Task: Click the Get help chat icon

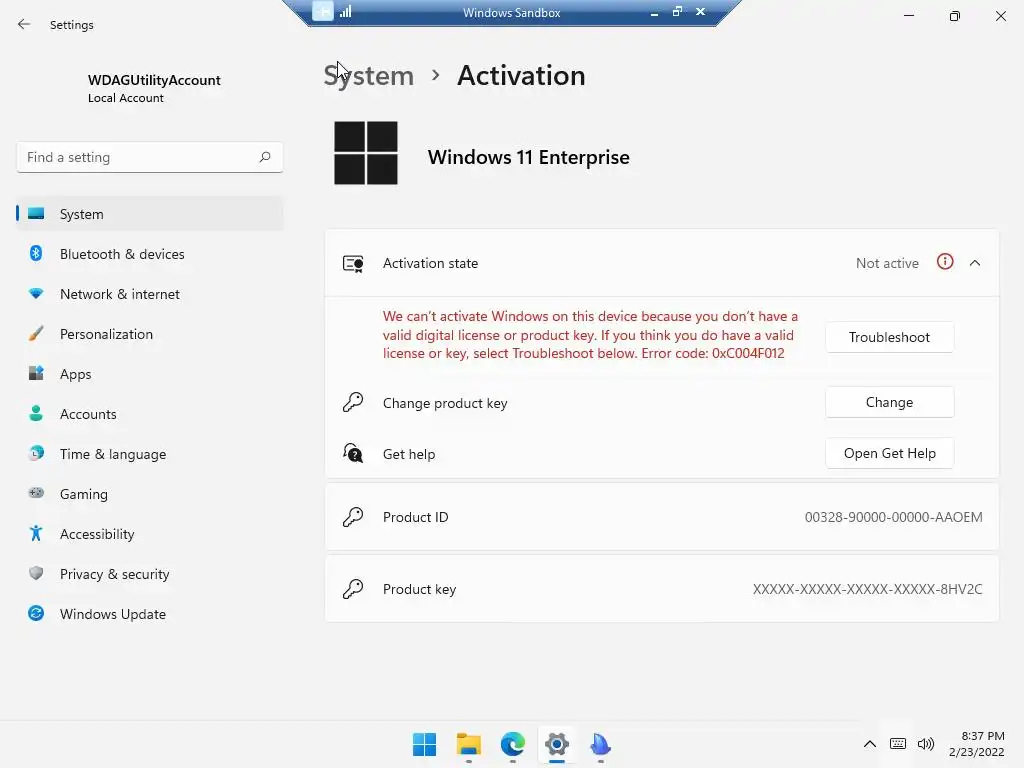Action: 353,453
